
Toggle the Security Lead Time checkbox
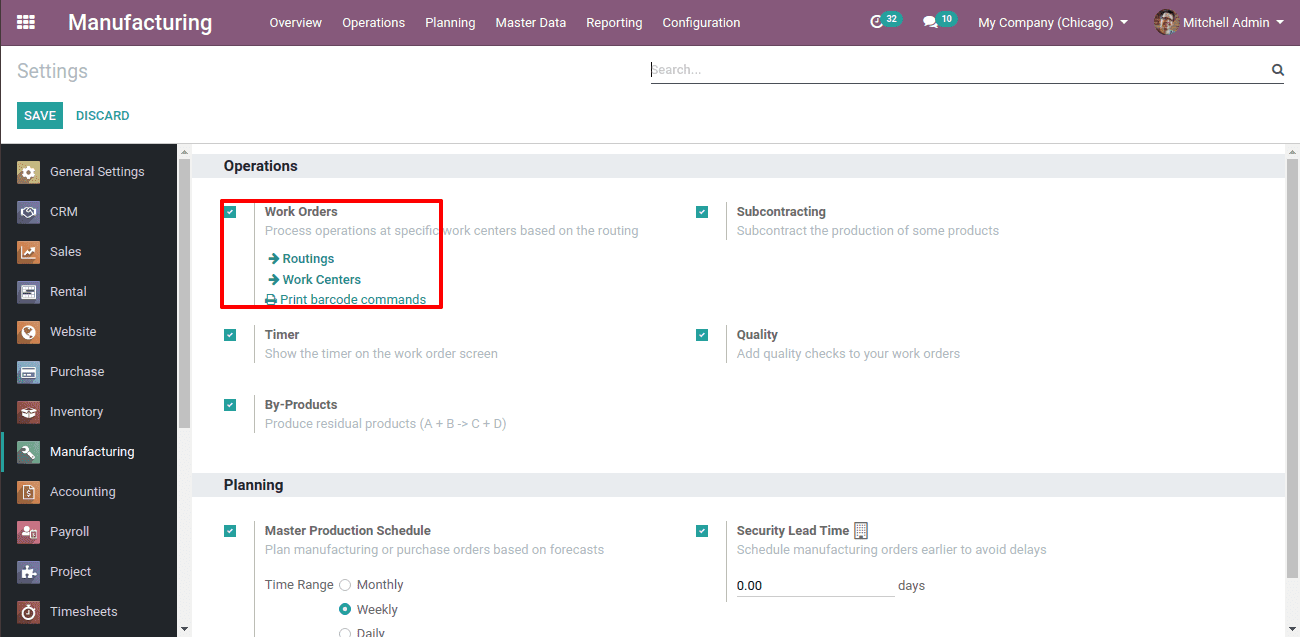coord(702,531)
